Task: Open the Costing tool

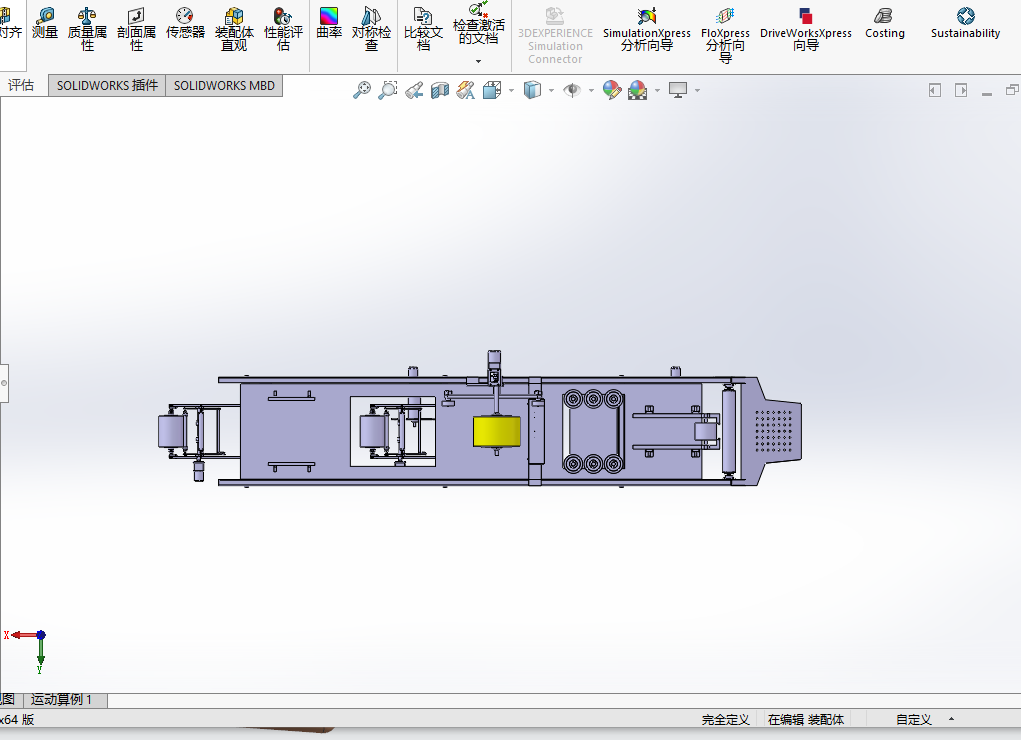Action: (x=884, y=24)
